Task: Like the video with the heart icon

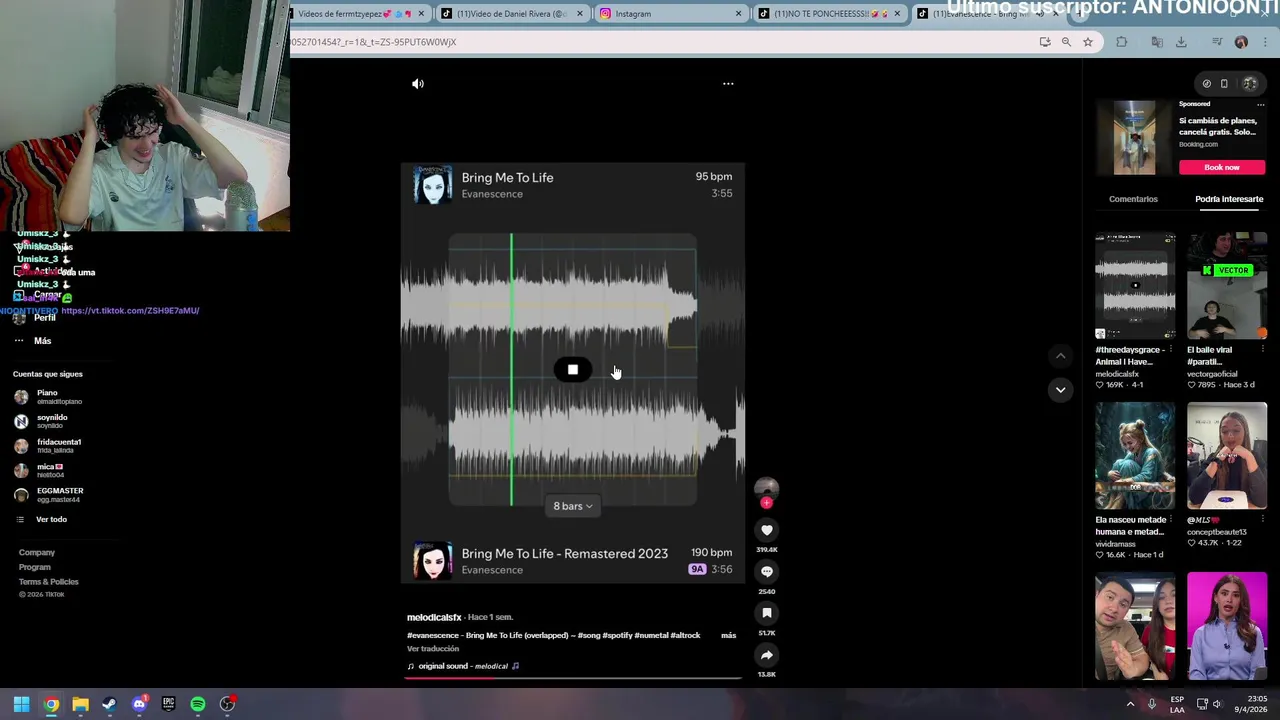Action: (x=767, y=530)
